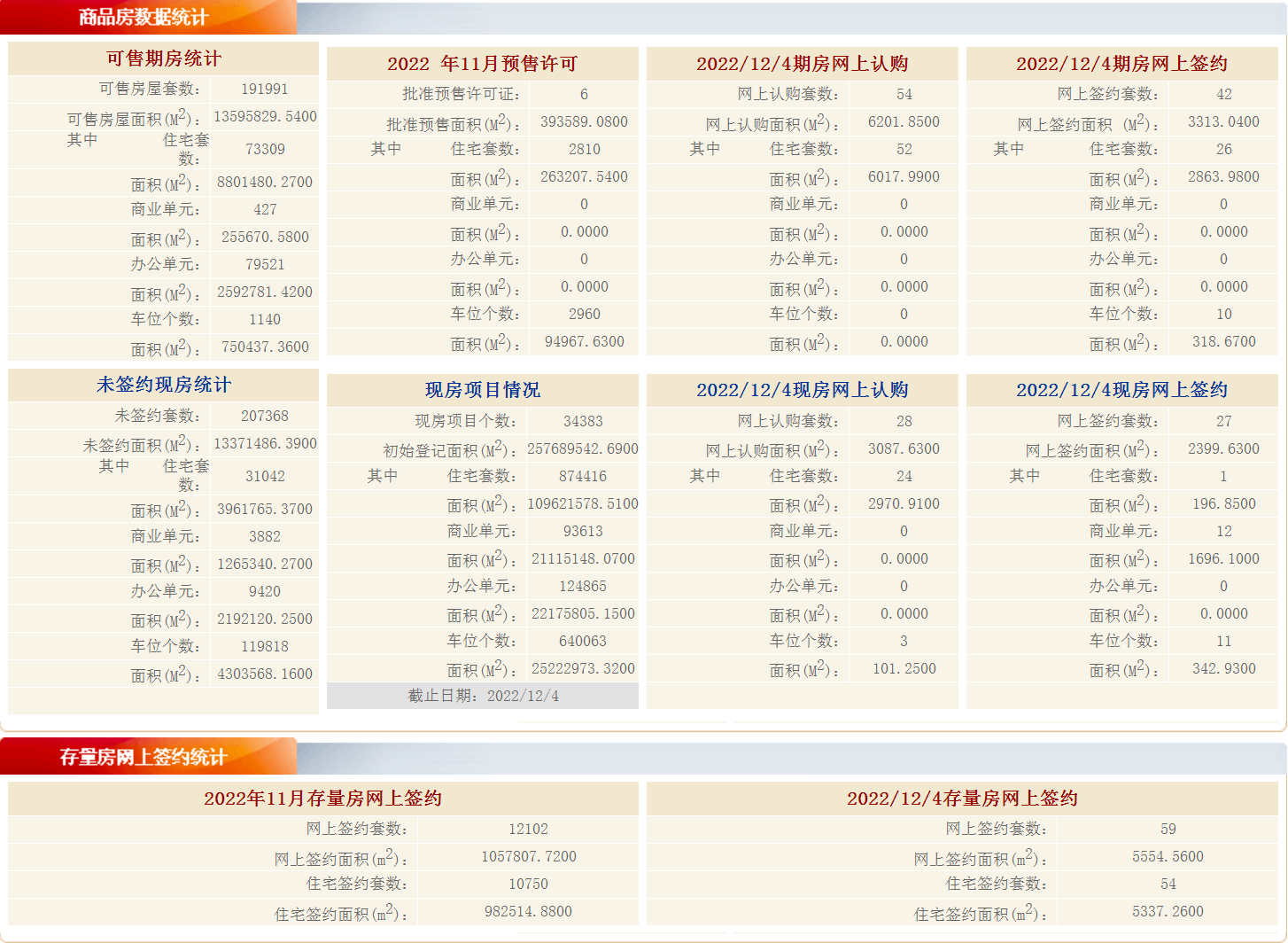This screenshot has width=1288, height=943.
Task: Click the value 124865 for 办公单元
Action: [583, 586]
